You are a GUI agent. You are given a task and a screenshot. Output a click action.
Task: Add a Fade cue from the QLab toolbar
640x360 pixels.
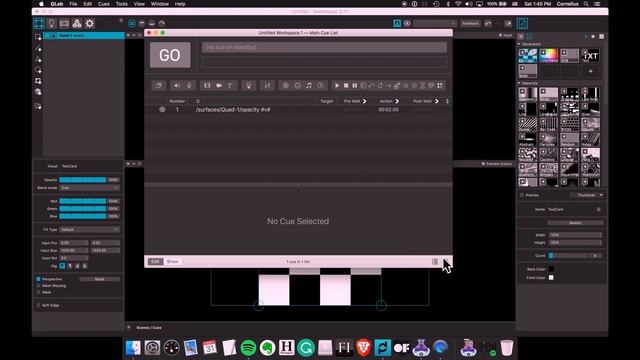[267, 85]
